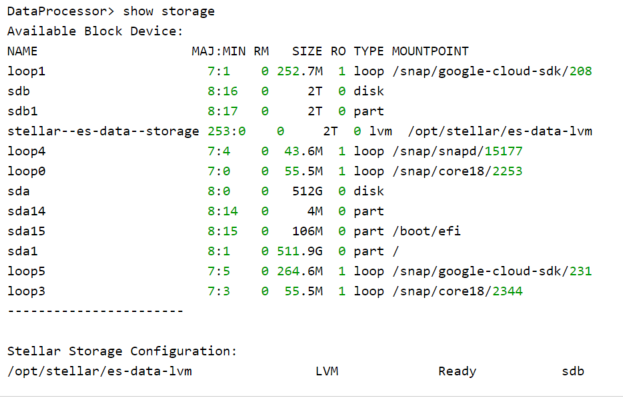
Task: Click the 'Stellar Storage Configuration:' heading
Action: (x=121, y=351)
